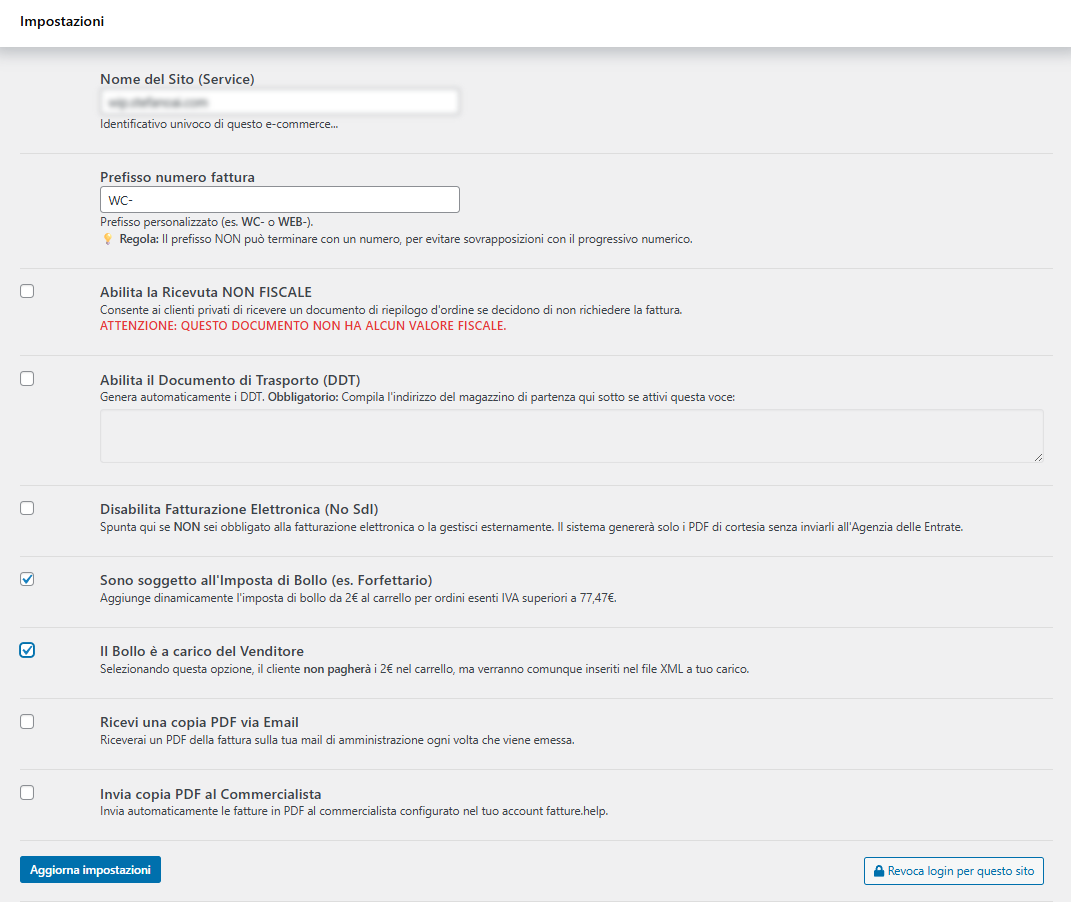Click the red ATTENZIONE warning text
This screenshot has height=902, width=1071.
click(x=303, y=326)
